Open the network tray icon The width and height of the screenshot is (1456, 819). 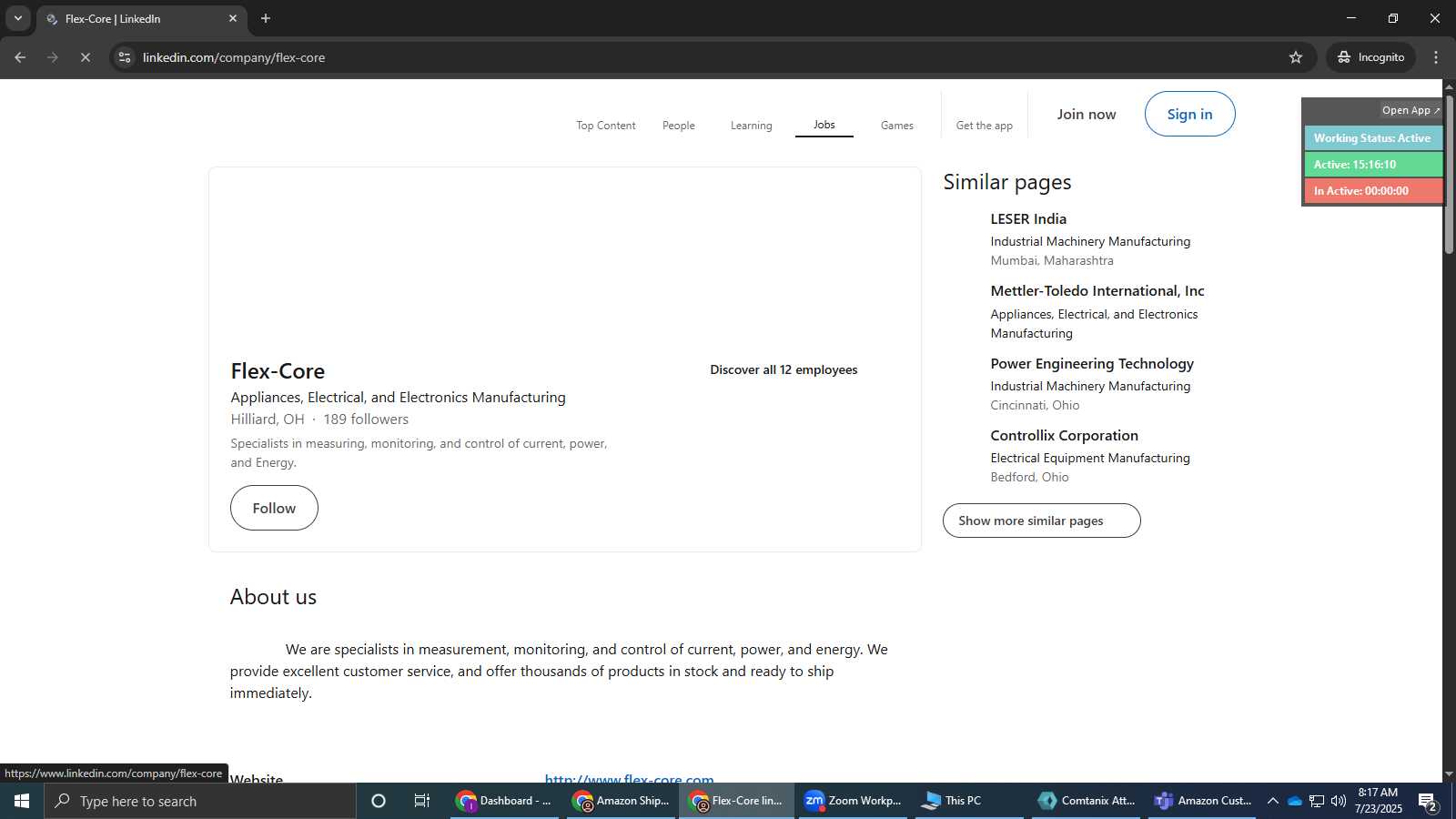(1317, 801)
